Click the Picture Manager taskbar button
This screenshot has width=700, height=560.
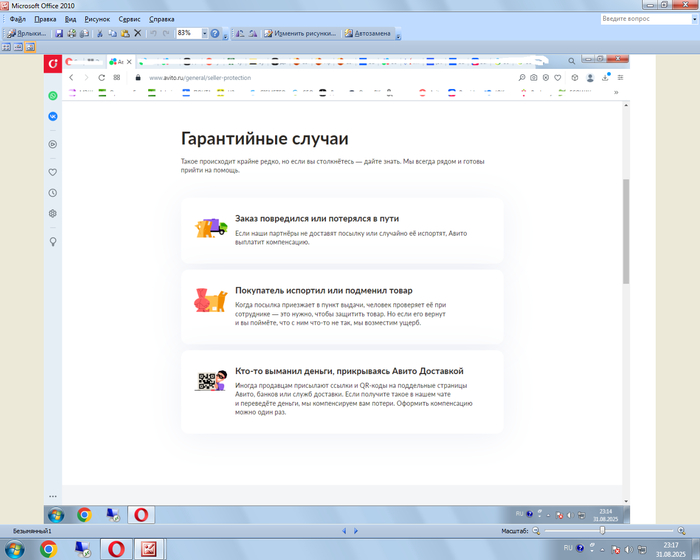click(149, 549)
